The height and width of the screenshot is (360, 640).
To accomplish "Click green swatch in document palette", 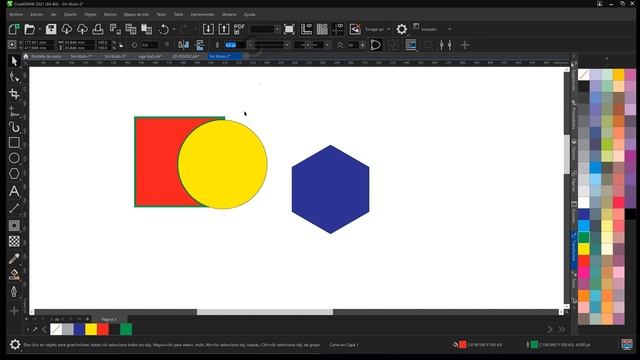I will click(126, 329).
